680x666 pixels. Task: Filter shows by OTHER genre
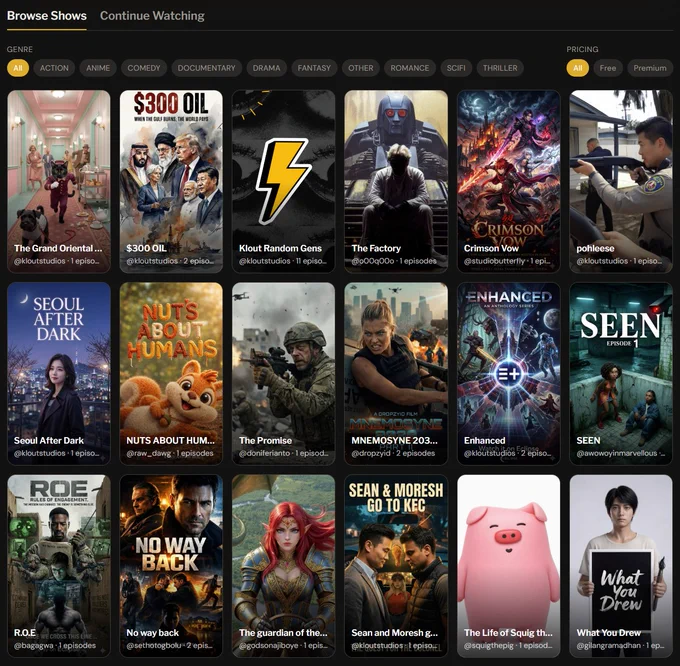pyautogui.click(x=360, y=68)
